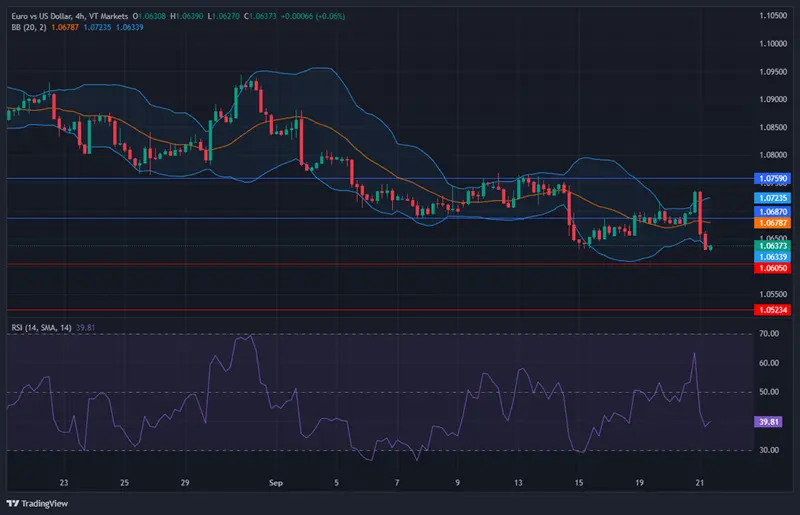Screen dimensions: 800x515
Task: Click the Sep label on the time axis
Action: (276, 481)
